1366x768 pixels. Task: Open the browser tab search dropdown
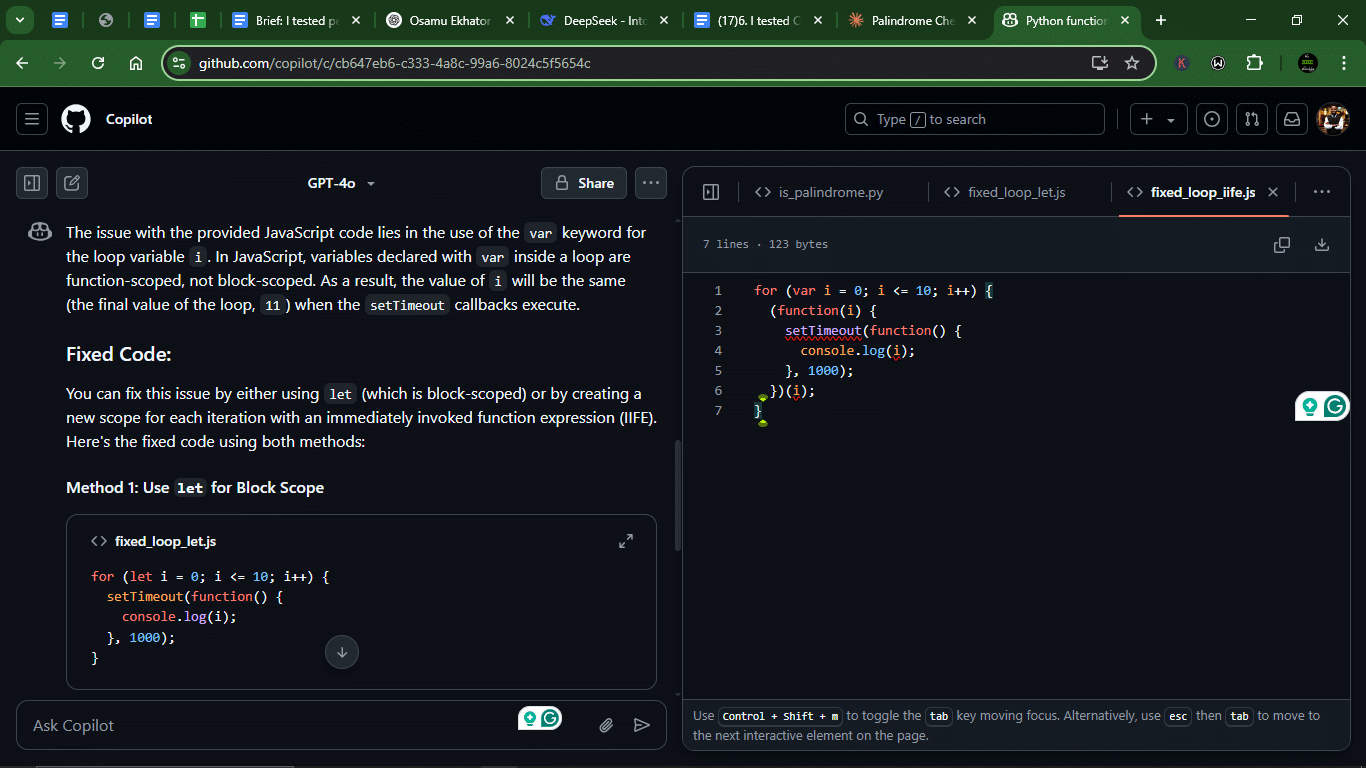coord(19,20)
